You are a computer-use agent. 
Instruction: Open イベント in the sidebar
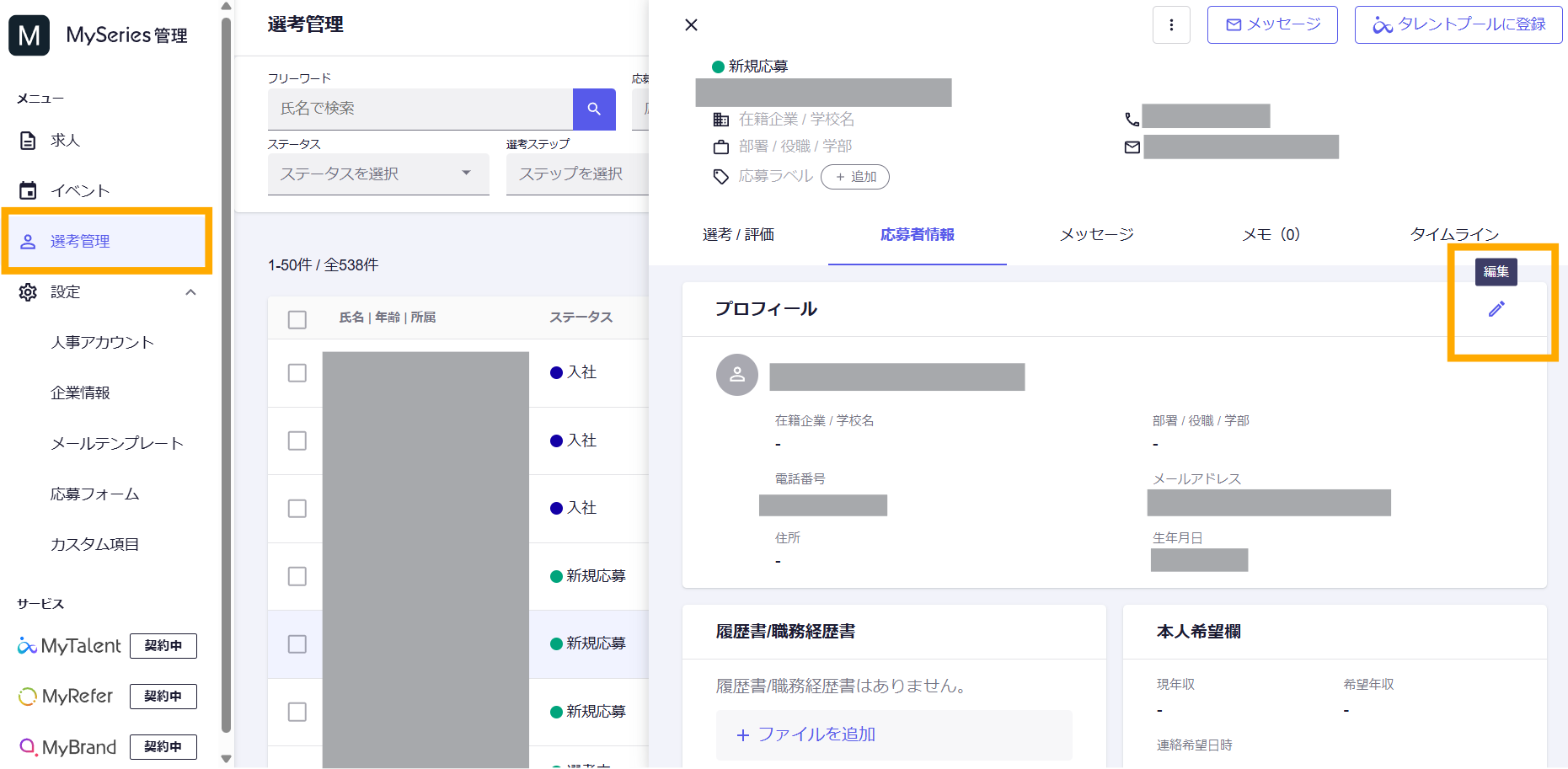pyautogui.click(x=79, y=191)
